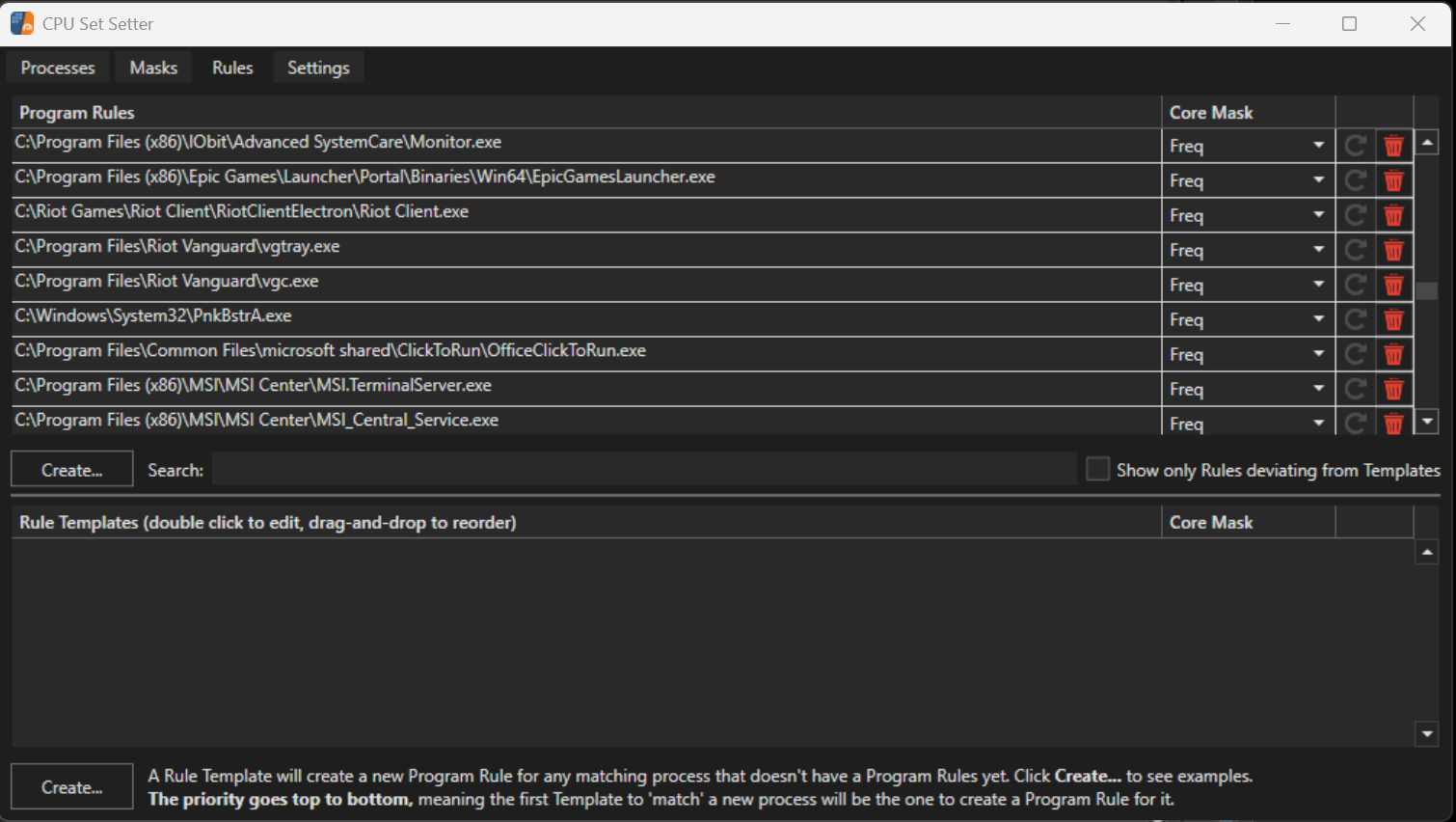This screenshot has width=1456, height=822.
Task: Open Core Mask dropdown for PnkBstrA.exe
Action: click(x=1248, y=319)
